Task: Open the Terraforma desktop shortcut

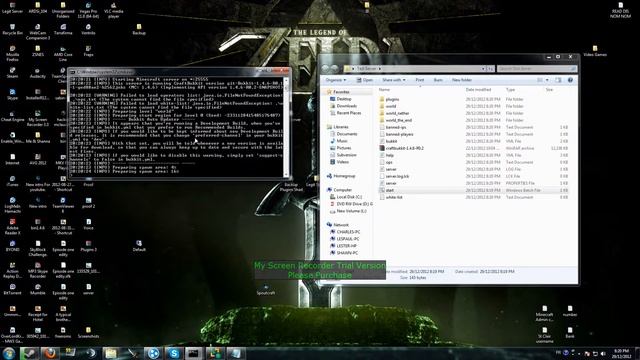Action: pyautogui.click(x=63, y=29)
